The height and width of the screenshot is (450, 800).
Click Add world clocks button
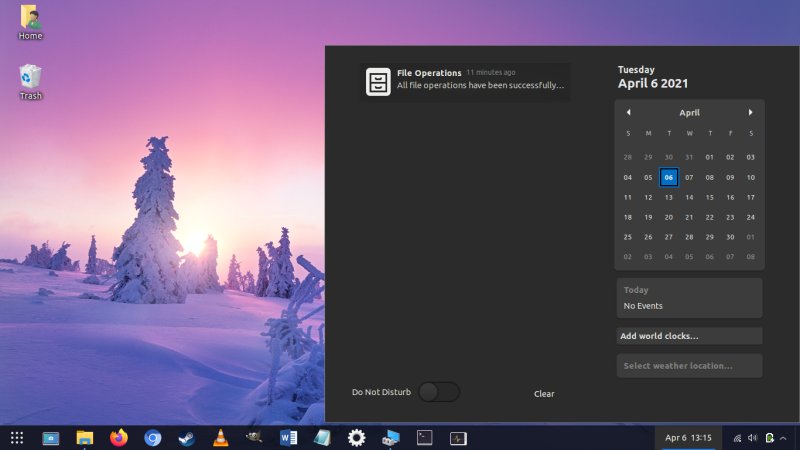point(689,336)
